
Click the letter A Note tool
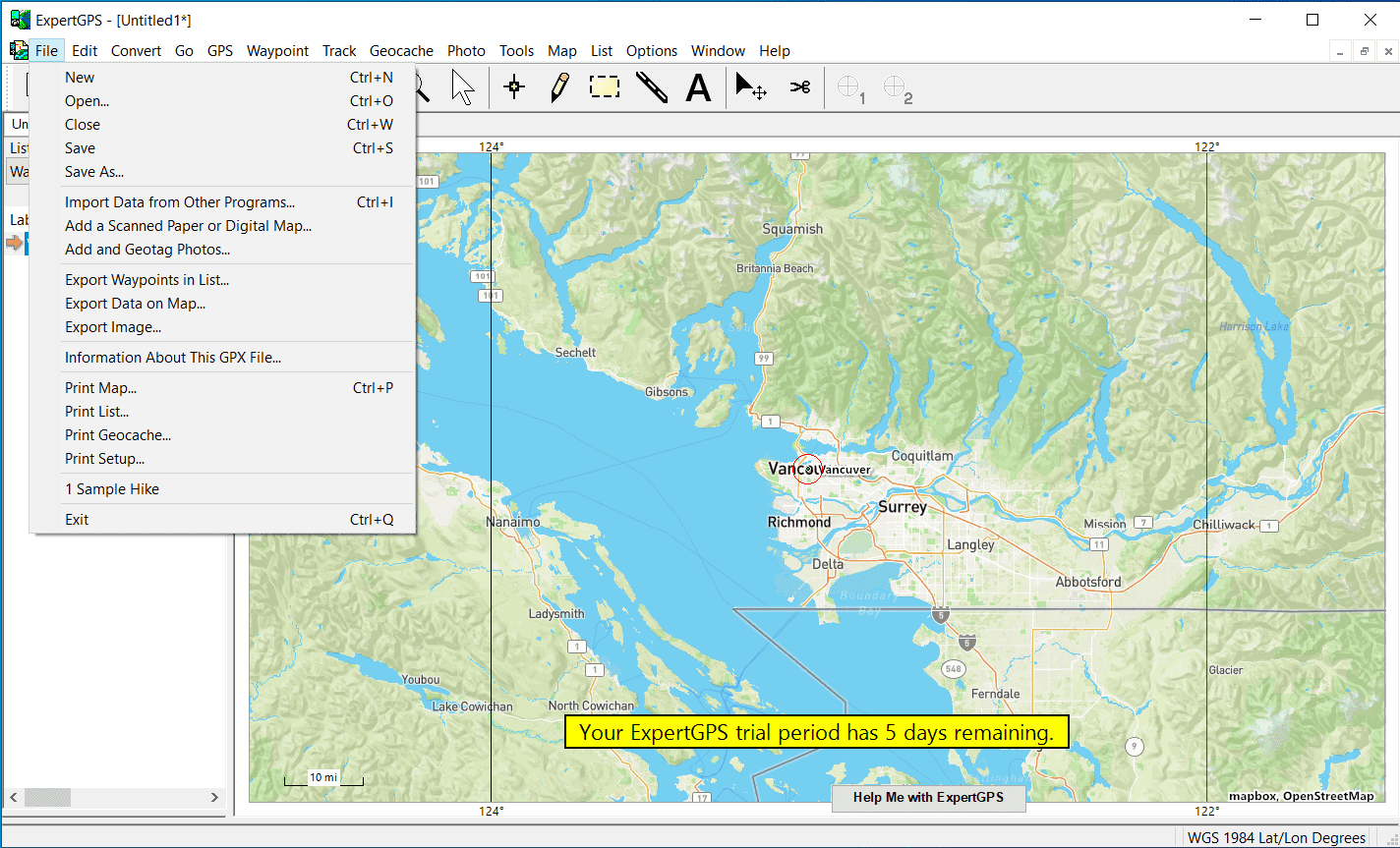698,87
